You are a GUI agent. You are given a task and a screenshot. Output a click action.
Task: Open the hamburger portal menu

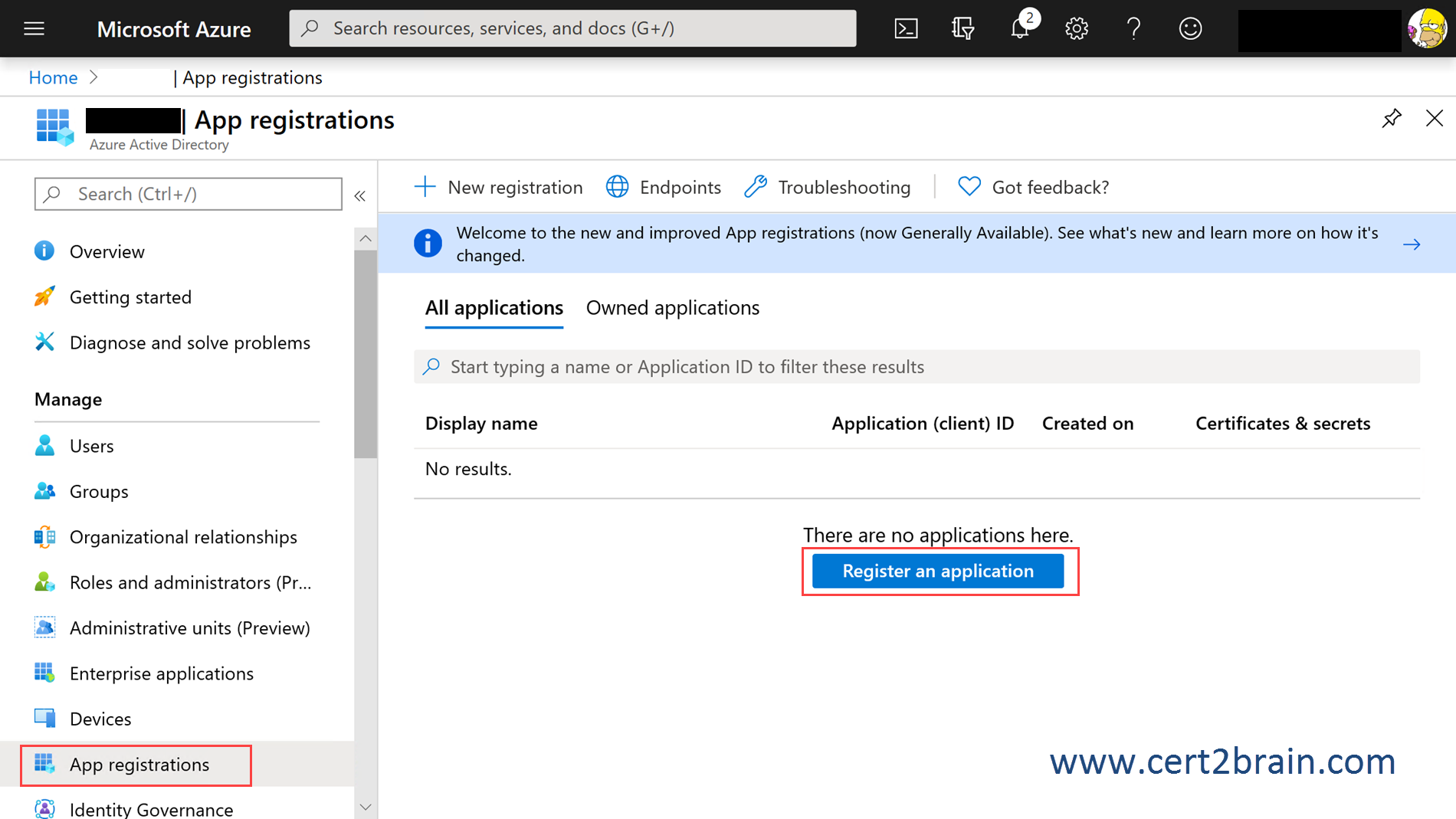tap(34, 29)
